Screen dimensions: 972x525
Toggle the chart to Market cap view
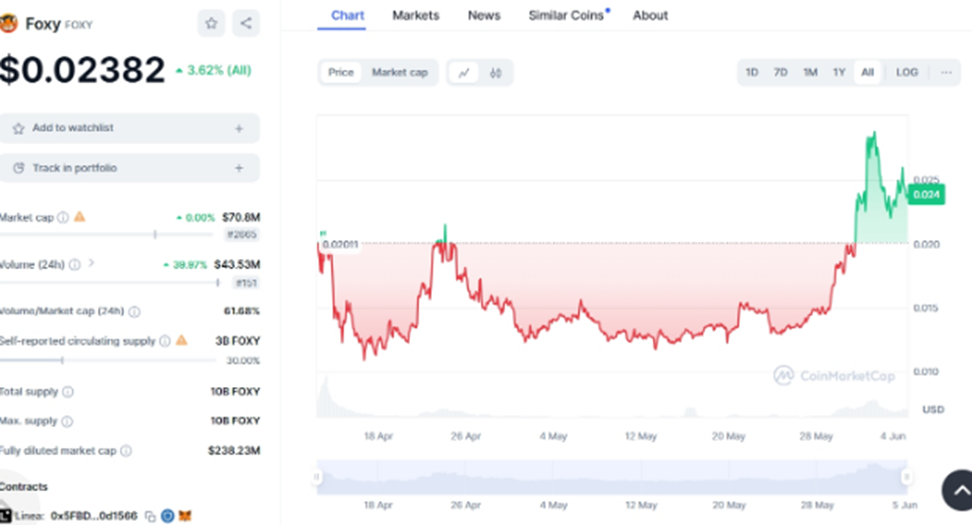point(399,73)
